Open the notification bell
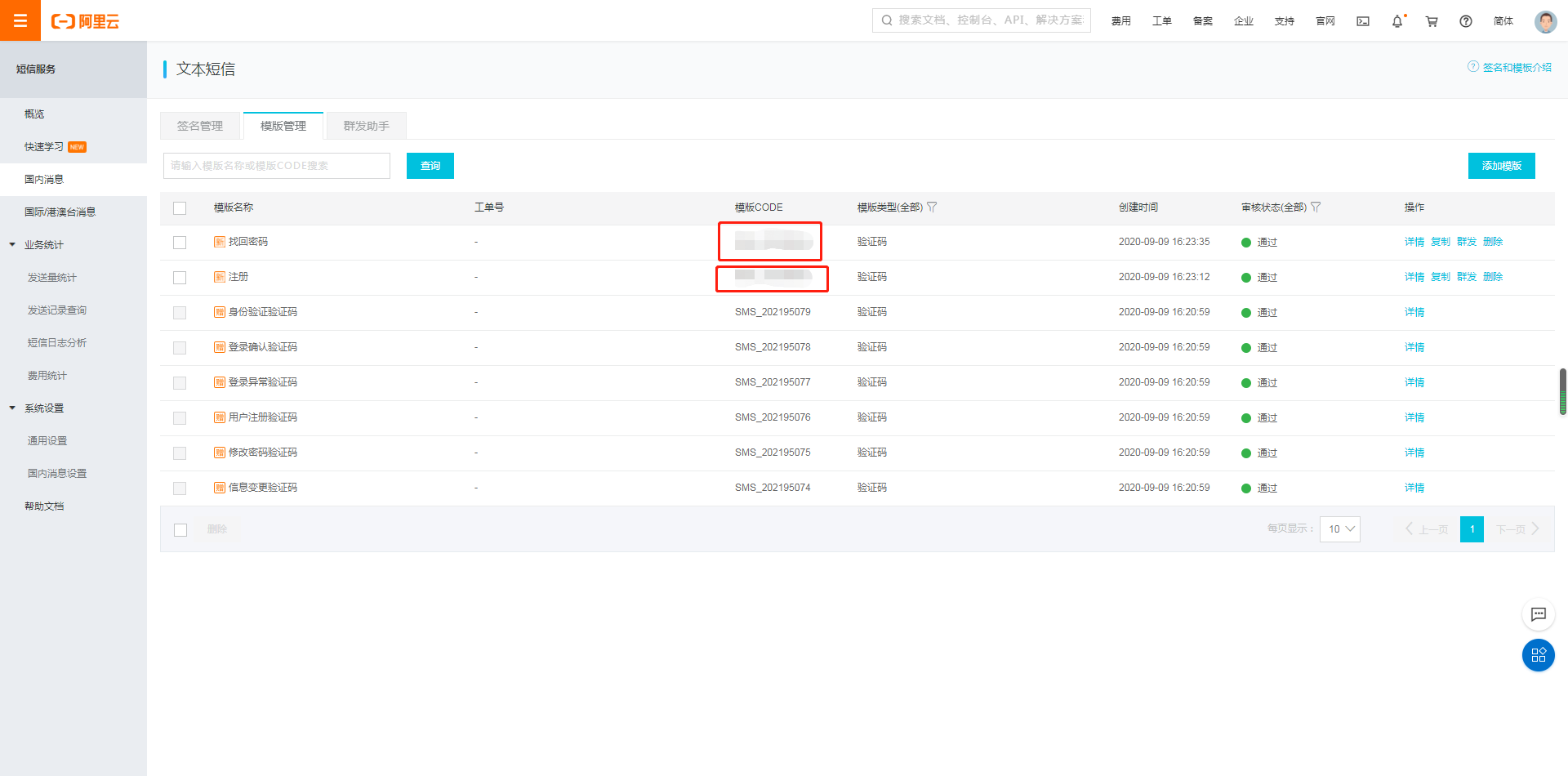Viewport: 1568px width, 776px height. [1397, 21]
